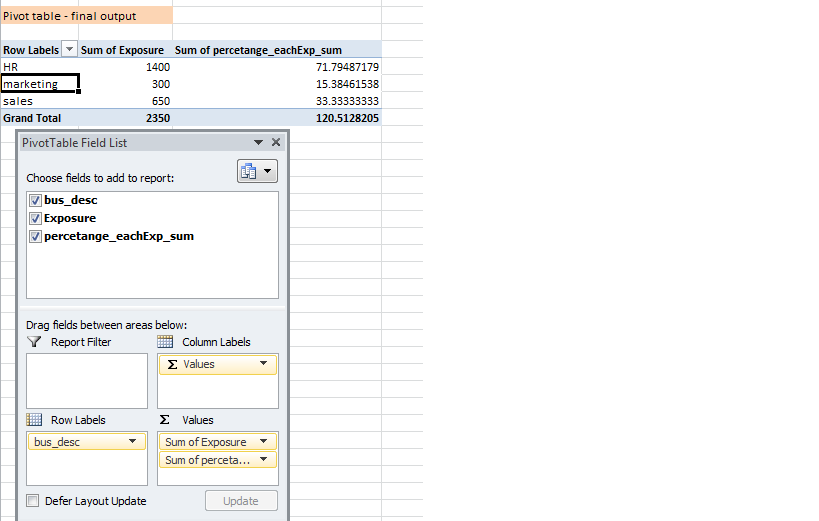819x521 pixels.
Task: Click the bus_desc field name in list
Action: click(71, 200)
